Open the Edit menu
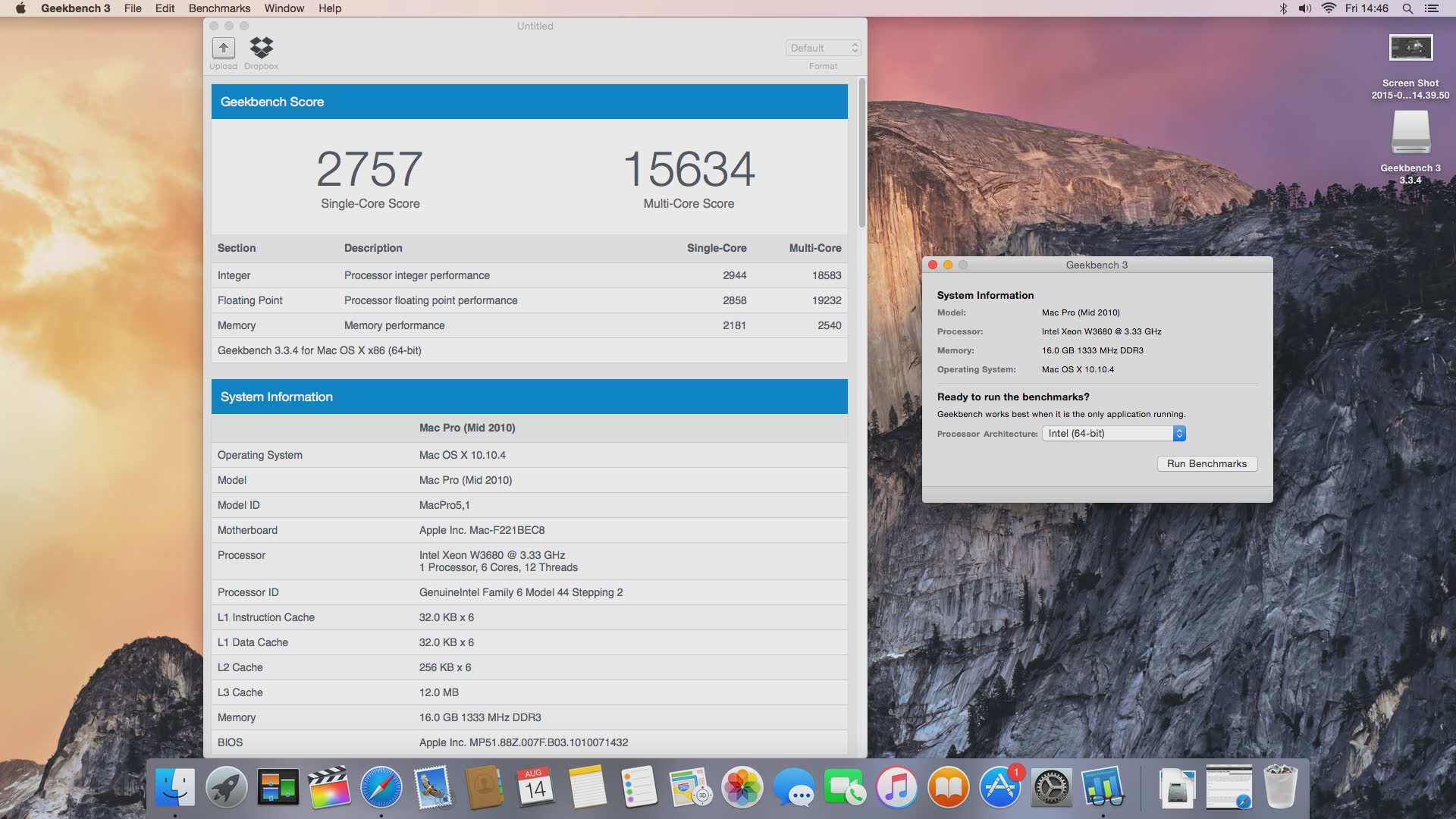 (165, 8)
